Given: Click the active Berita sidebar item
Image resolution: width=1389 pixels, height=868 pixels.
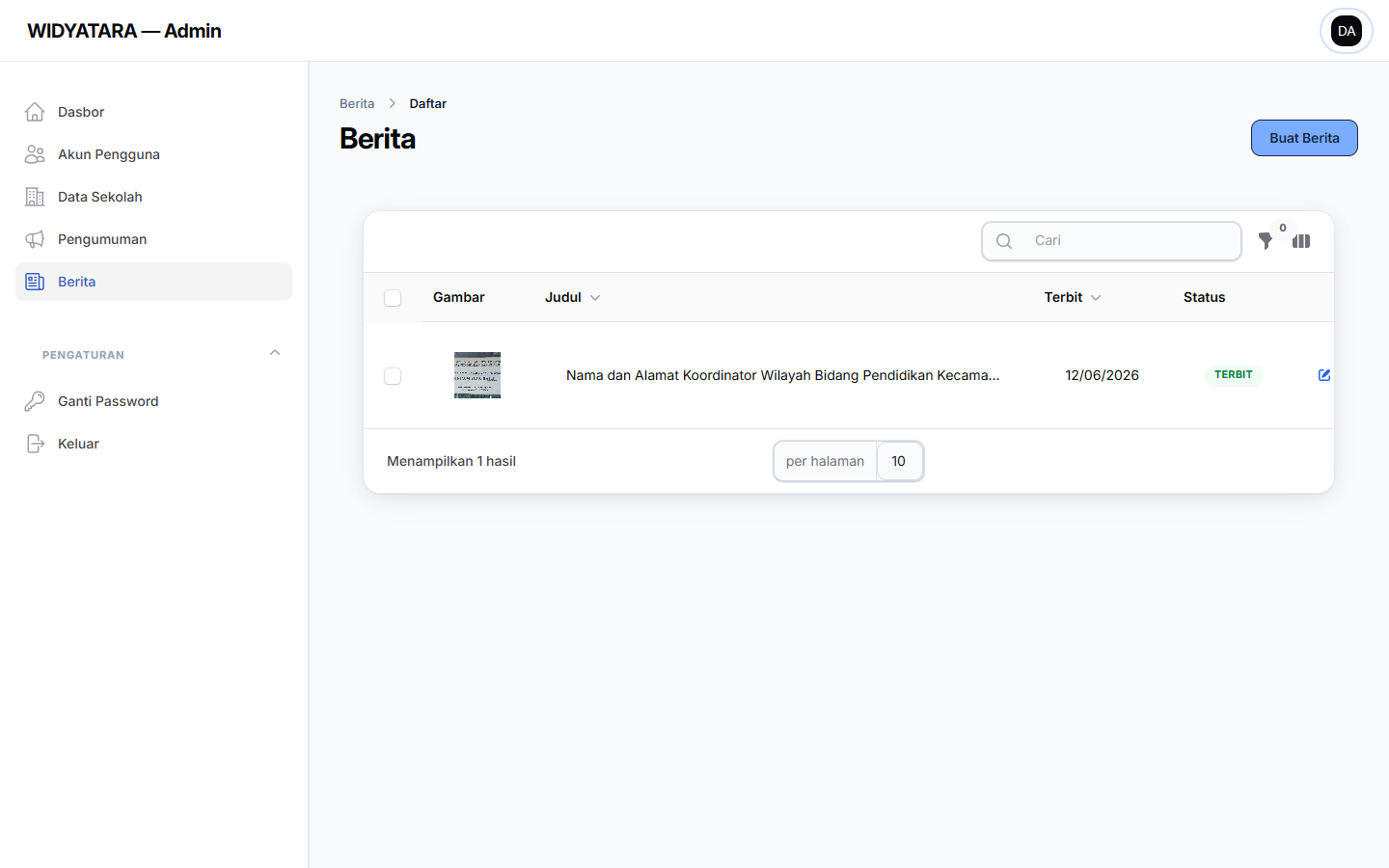Looking at the screenshot, I should coord(153,282).
